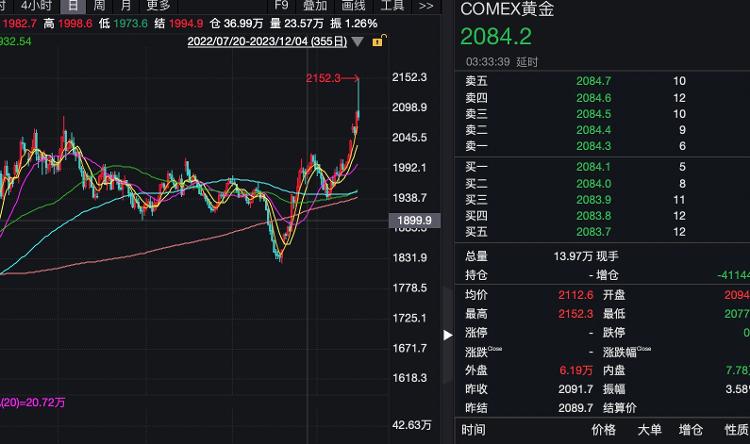
Task: Expand more toolbar options with >> button
Action: coord(426,6)
